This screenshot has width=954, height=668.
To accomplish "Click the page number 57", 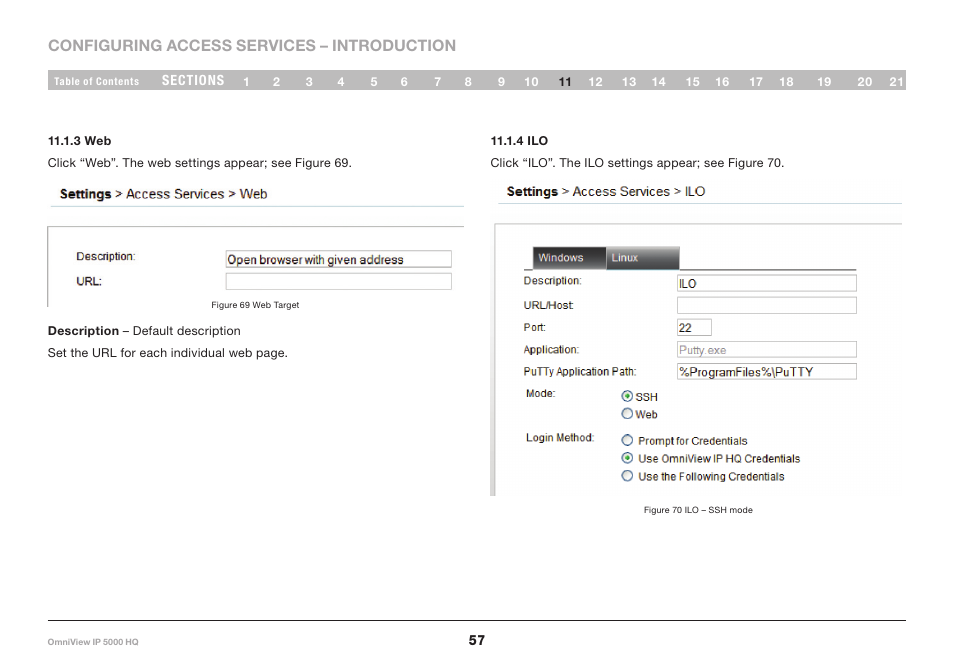I will [476, 640].
